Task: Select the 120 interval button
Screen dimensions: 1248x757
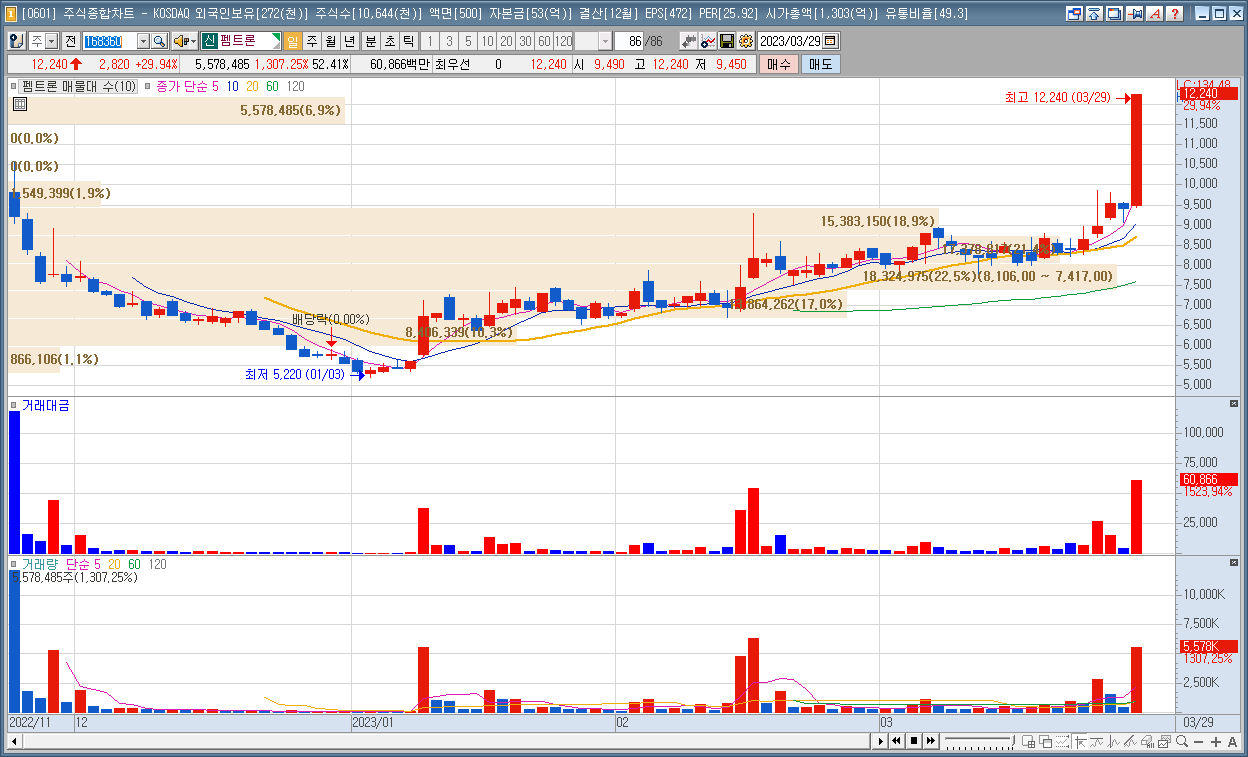Action: coord(563,41)
